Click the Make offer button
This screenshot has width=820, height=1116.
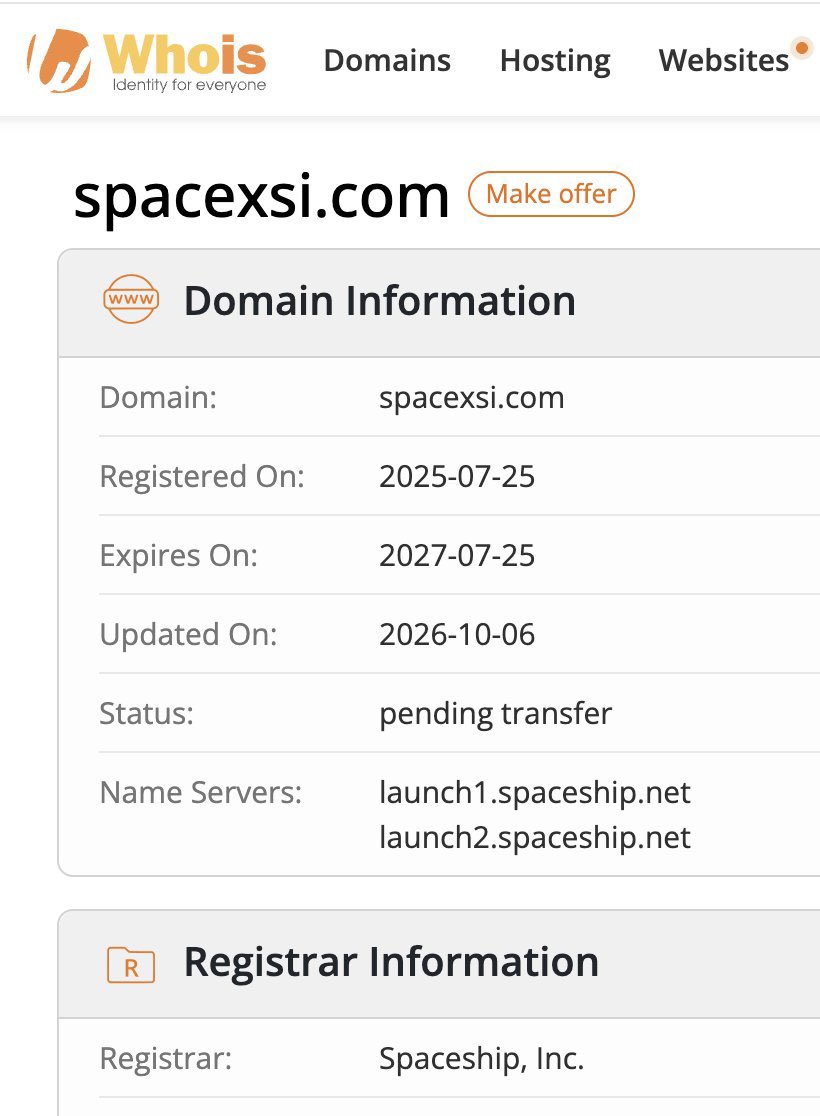pos(551,194)
